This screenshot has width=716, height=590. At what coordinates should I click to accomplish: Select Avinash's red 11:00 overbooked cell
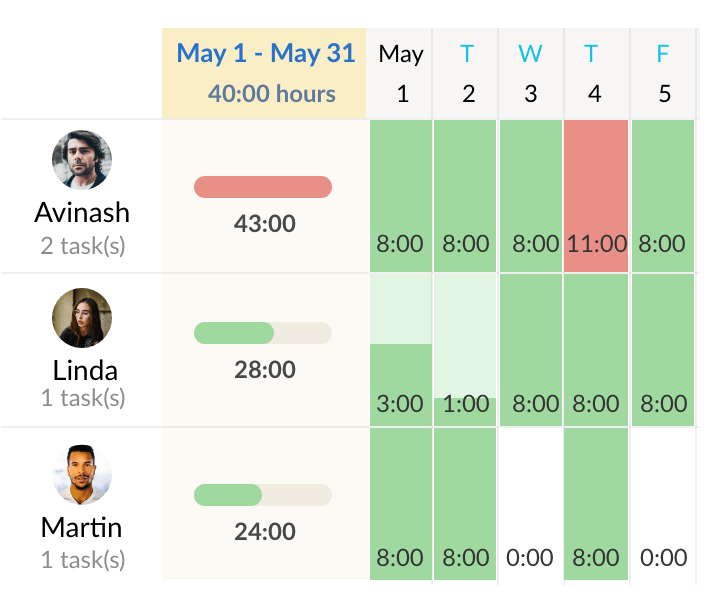tap(596, 196)
